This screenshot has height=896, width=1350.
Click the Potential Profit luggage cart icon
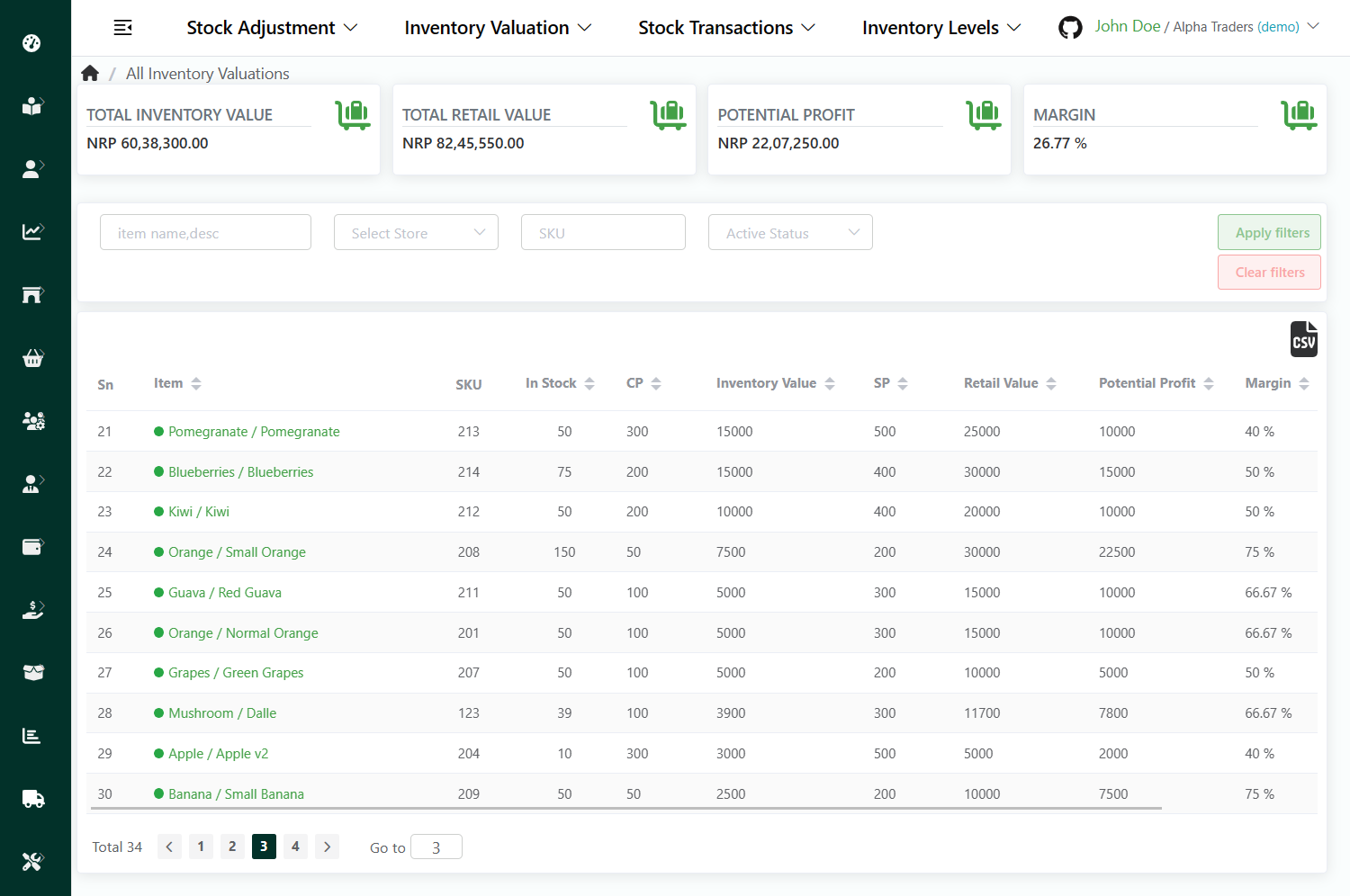pyautogui.click(x=985, y=115)
